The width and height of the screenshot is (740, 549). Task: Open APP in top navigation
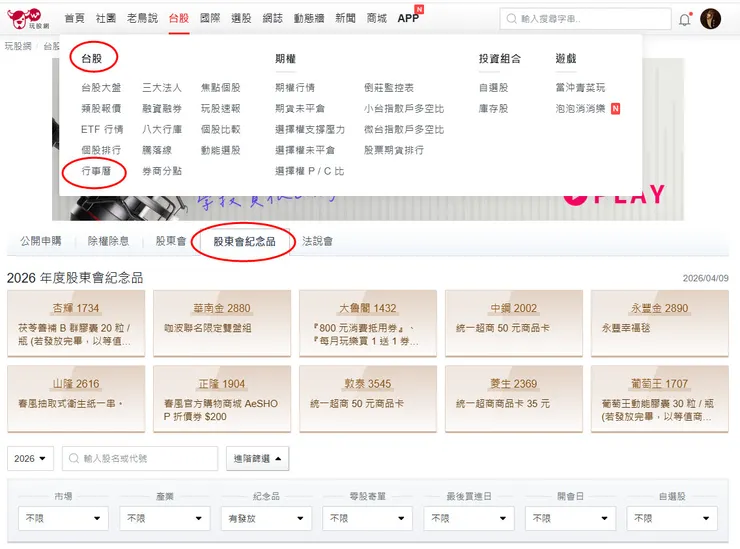(x=408, y=18)
